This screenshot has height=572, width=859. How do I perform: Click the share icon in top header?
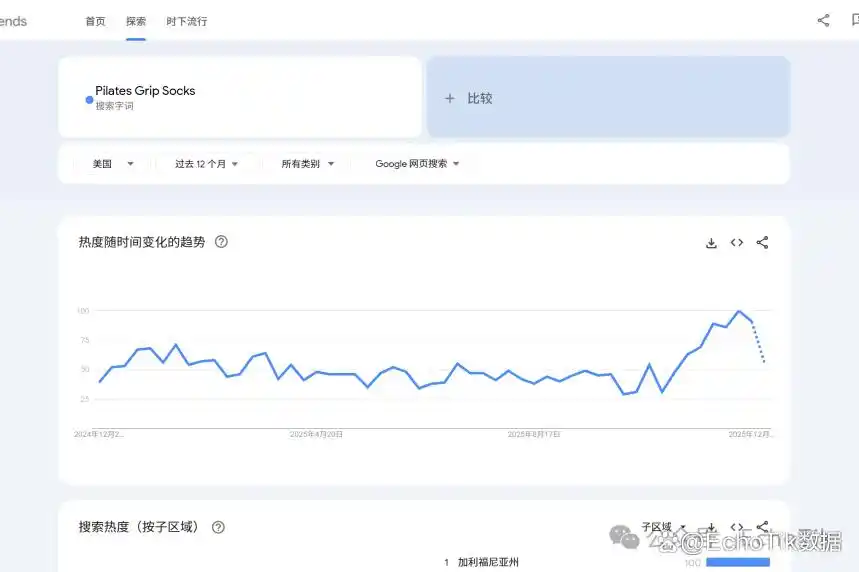[823, 20]
